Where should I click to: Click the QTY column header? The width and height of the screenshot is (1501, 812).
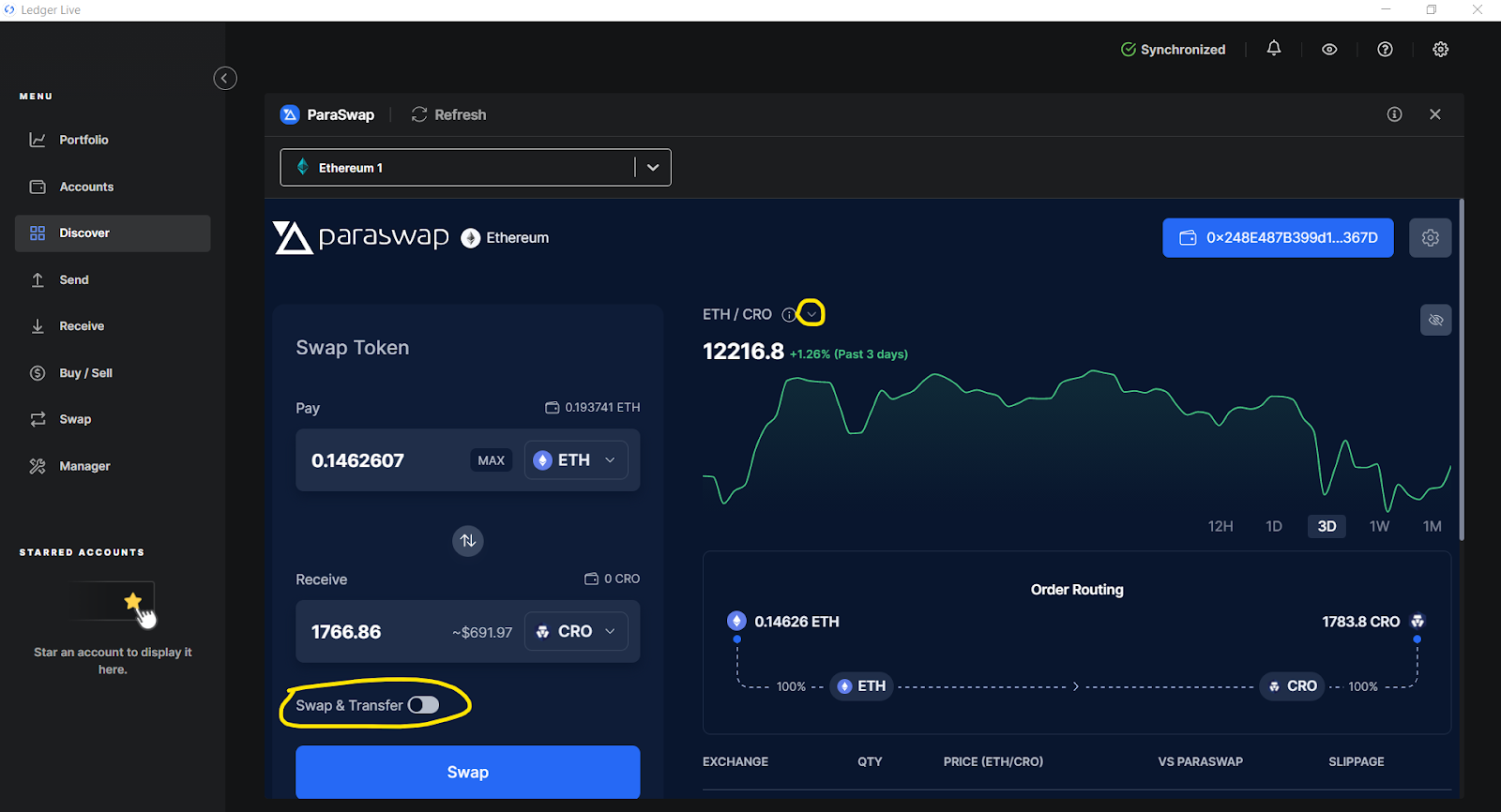pos(870,762)
